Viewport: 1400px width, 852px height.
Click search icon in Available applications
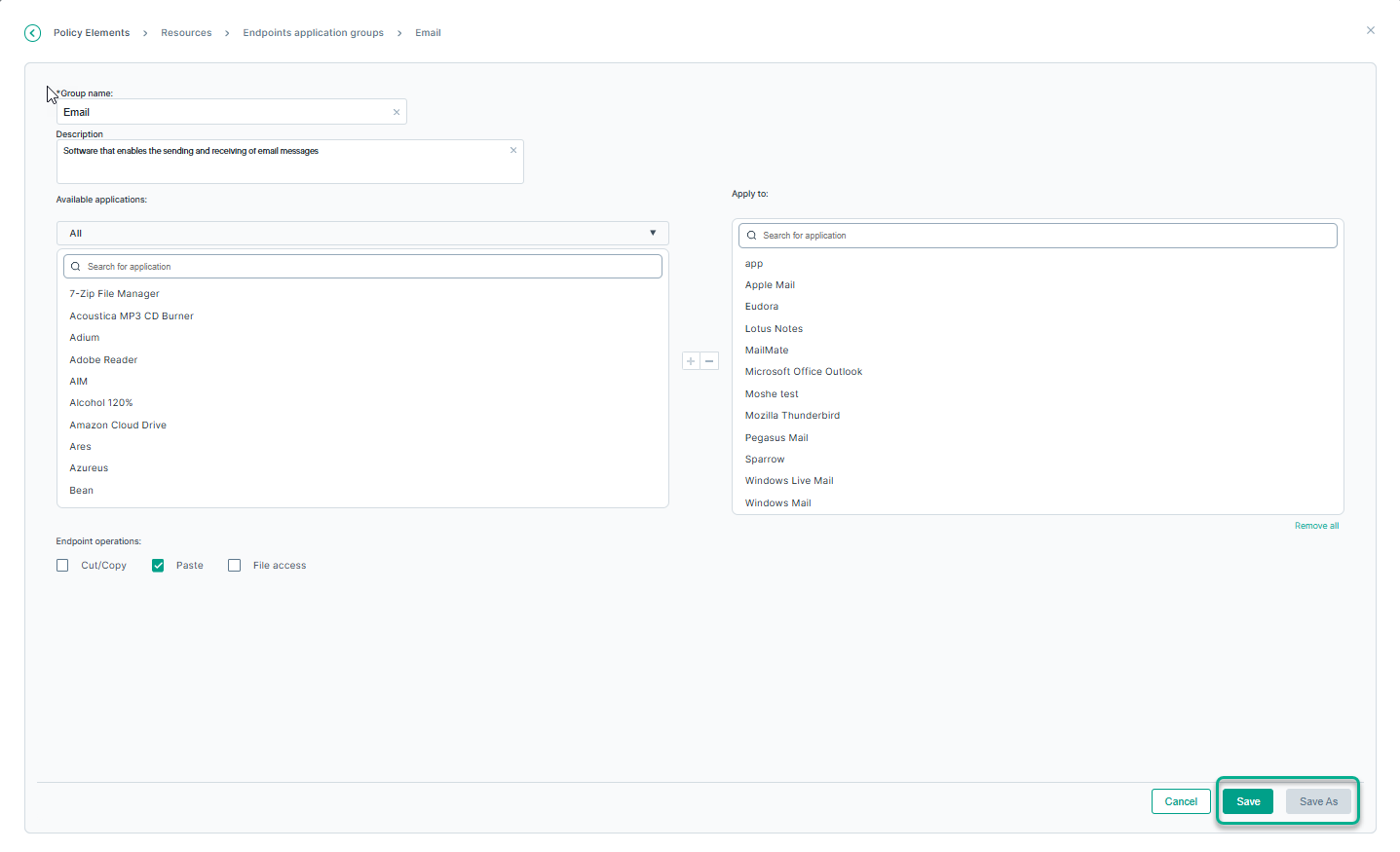[x=76, y=267]
